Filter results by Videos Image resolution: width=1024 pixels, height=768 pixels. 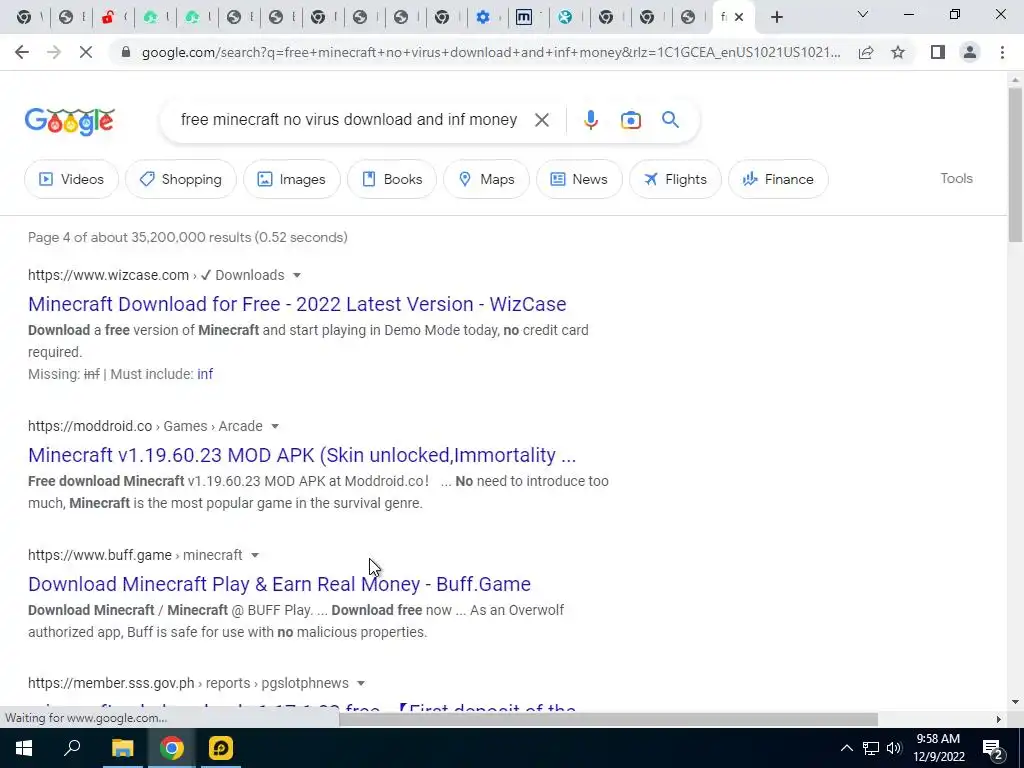(72, 179)
